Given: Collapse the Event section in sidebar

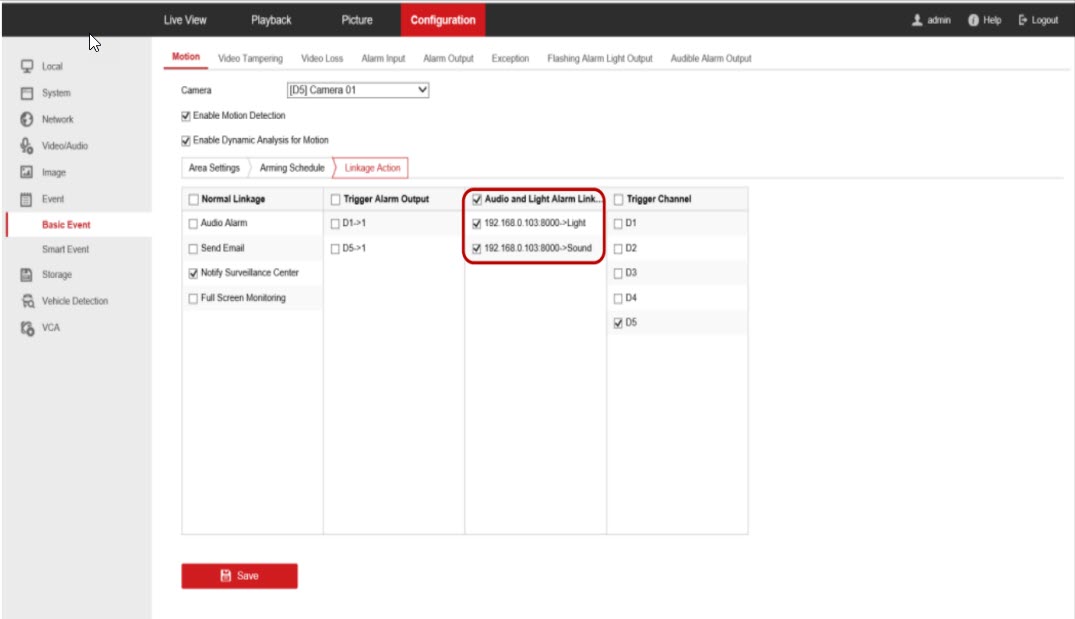Looking at the screenshot, I should pos(52,199).
